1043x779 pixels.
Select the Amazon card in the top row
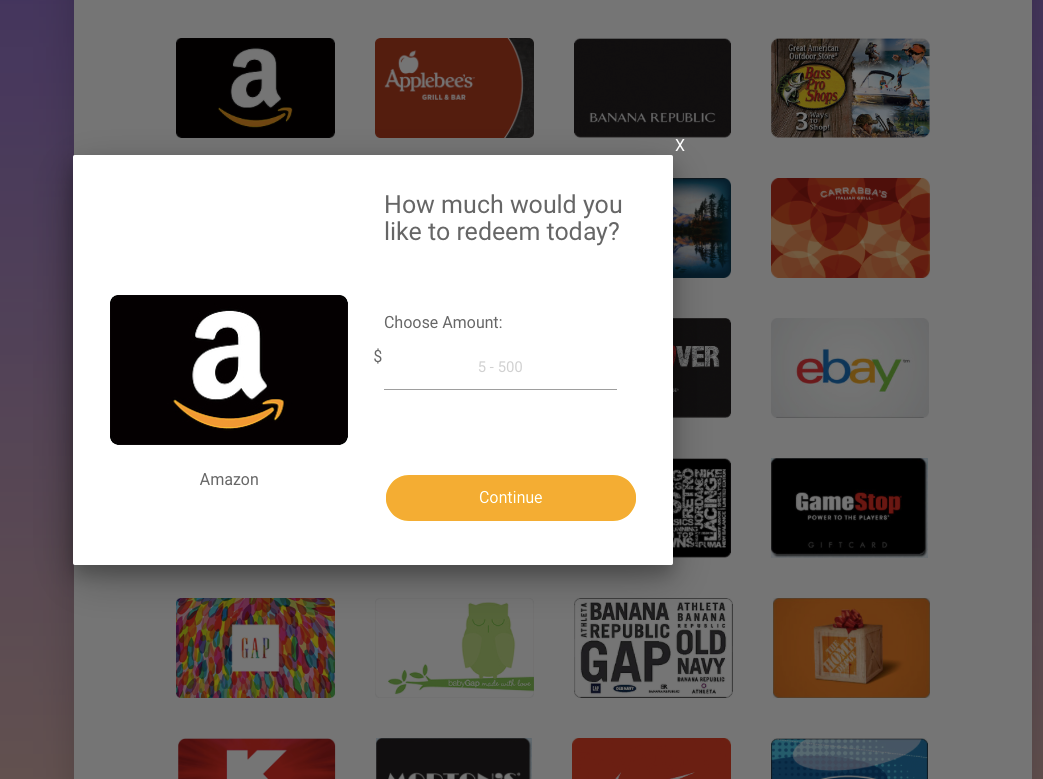click(255, 88)
